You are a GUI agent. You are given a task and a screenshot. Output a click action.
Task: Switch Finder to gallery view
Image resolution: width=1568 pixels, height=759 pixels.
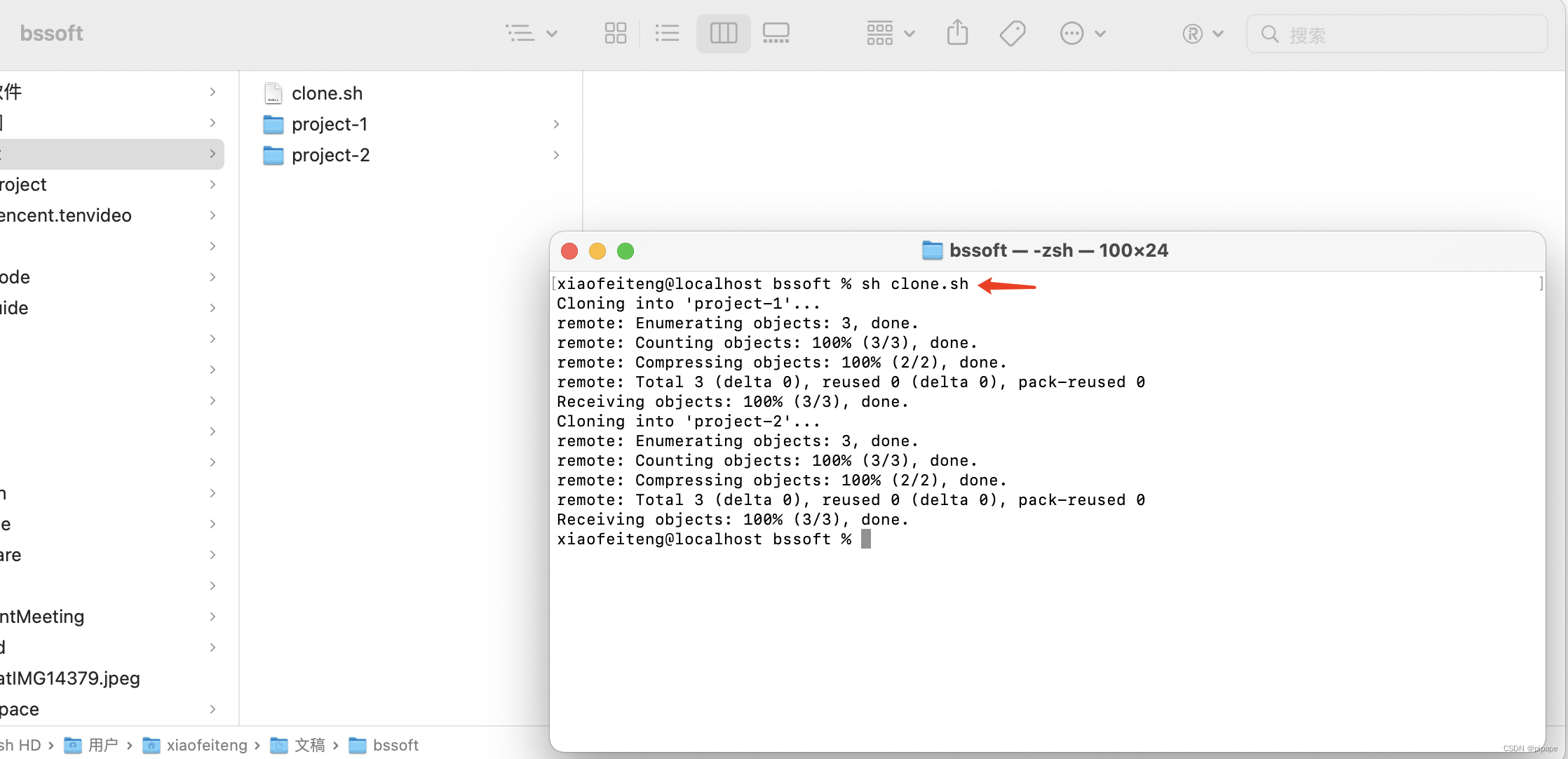(776, 33)
